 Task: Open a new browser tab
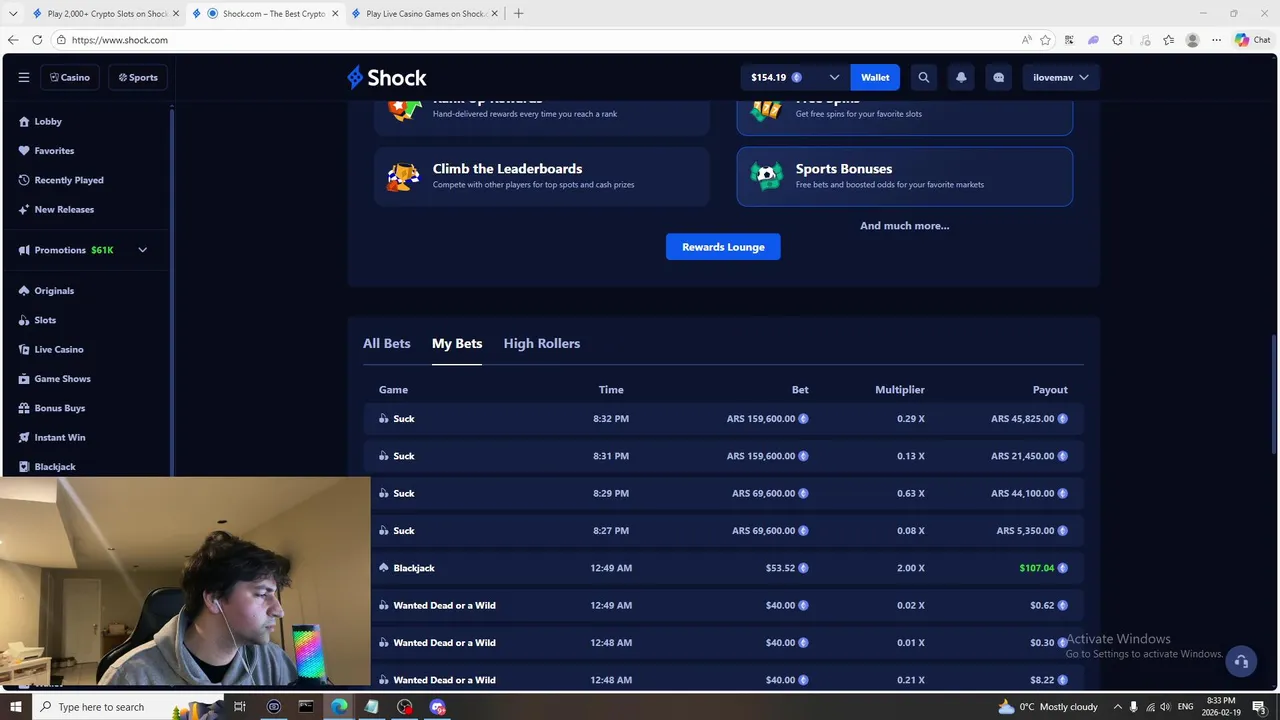pos(518,14)
